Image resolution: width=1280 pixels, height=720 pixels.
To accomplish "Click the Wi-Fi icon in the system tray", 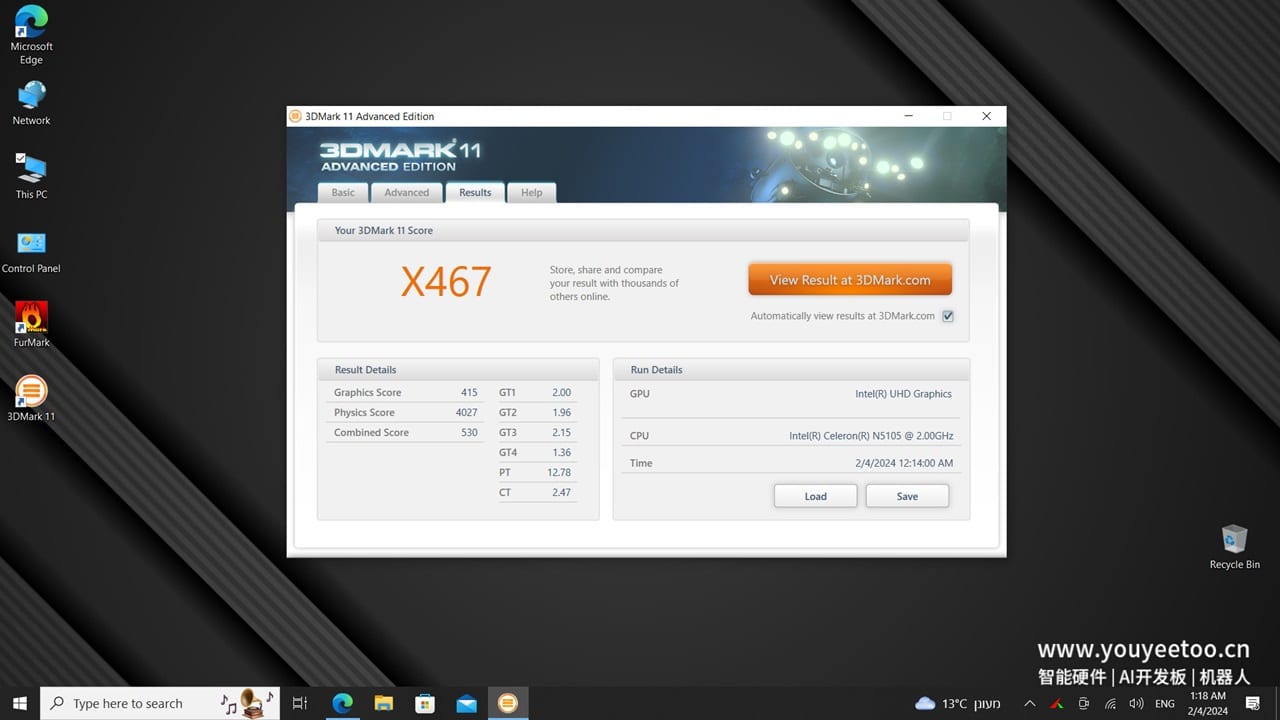I will 1111,703.
